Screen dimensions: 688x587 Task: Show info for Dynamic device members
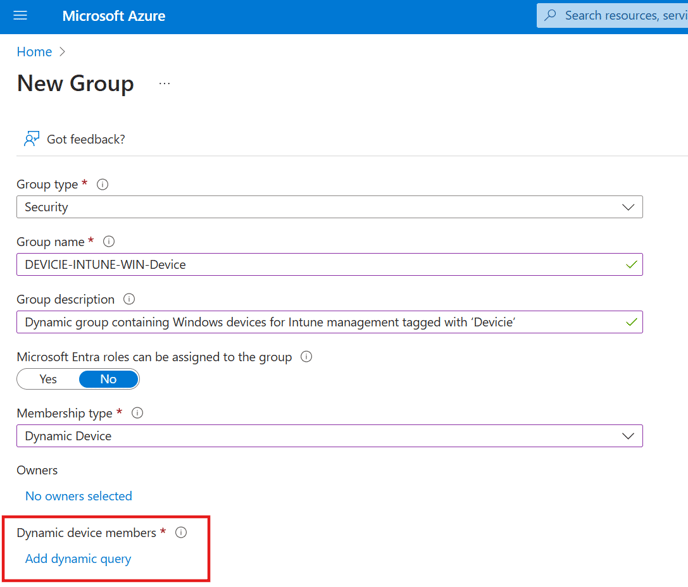point(181,533)
